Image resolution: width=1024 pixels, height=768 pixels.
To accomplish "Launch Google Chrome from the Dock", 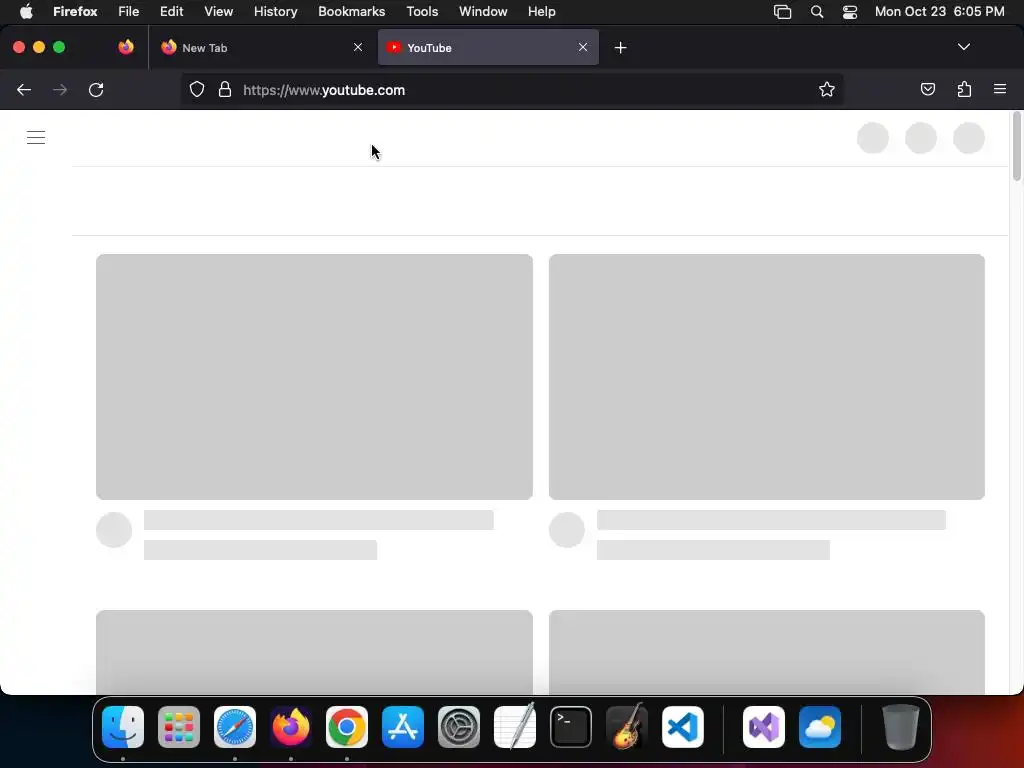I will coord(347,727).
